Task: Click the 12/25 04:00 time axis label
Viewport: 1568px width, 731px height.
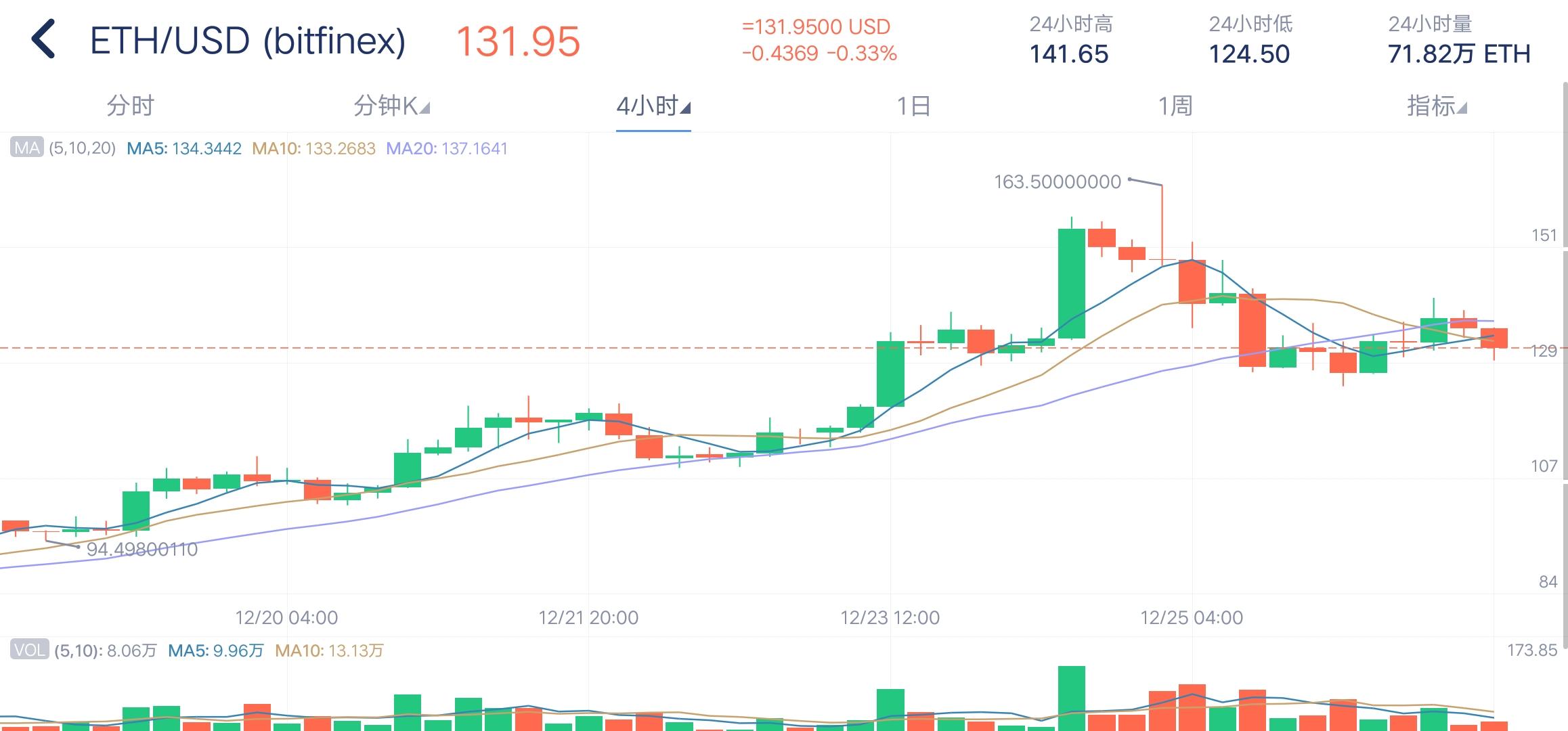Action: [1192, 617]
